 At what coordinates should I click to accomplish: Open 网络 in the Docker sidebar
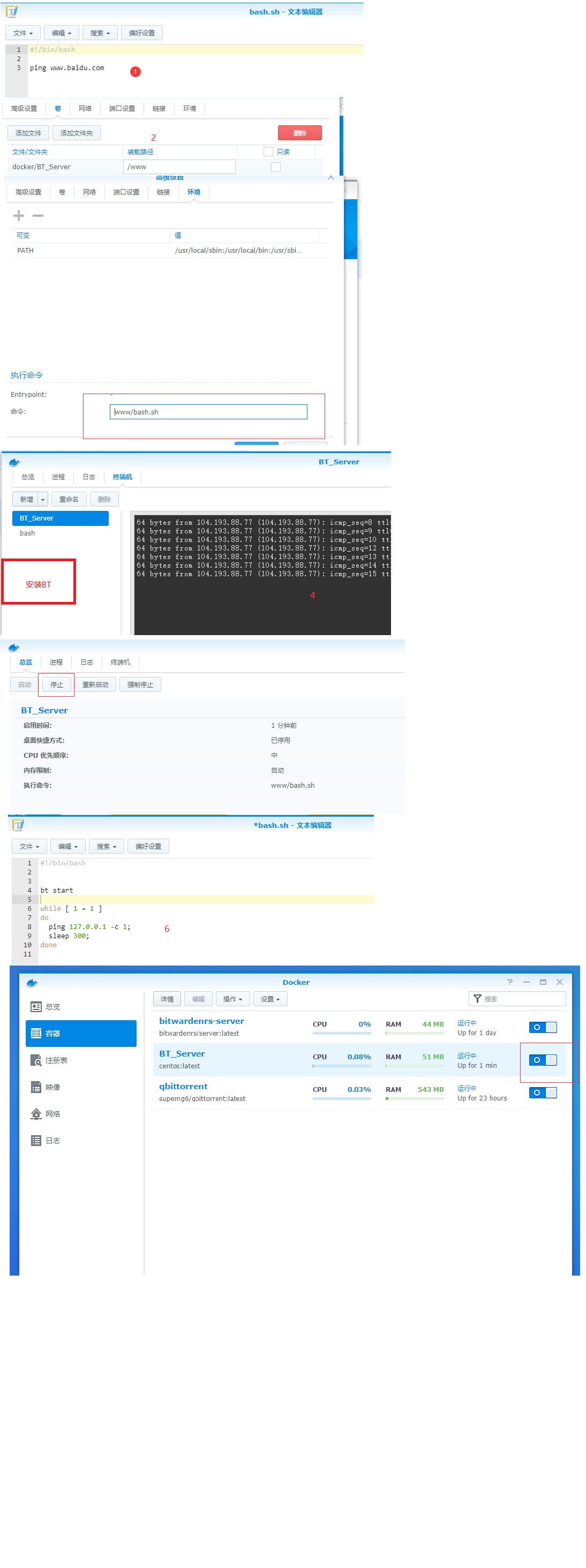point(81,1114)
